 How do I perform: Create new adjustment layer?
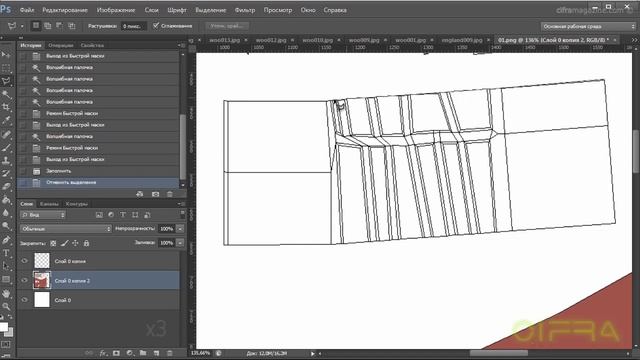[130, 353]
